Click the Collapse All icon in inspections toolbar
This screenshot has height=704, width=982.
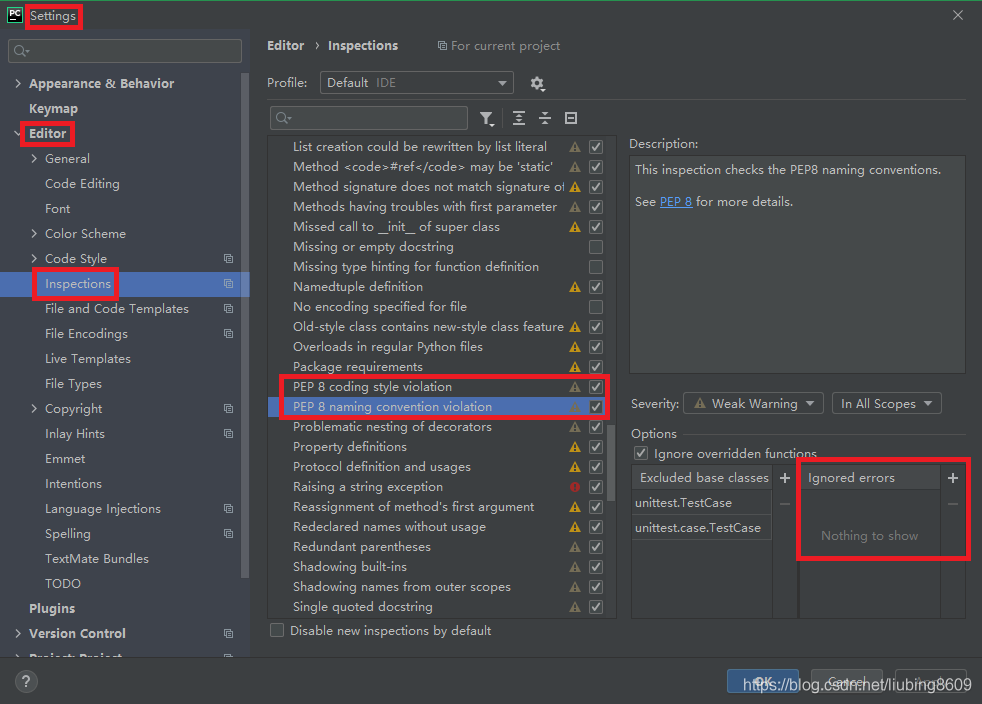click(x=545, y=118)
